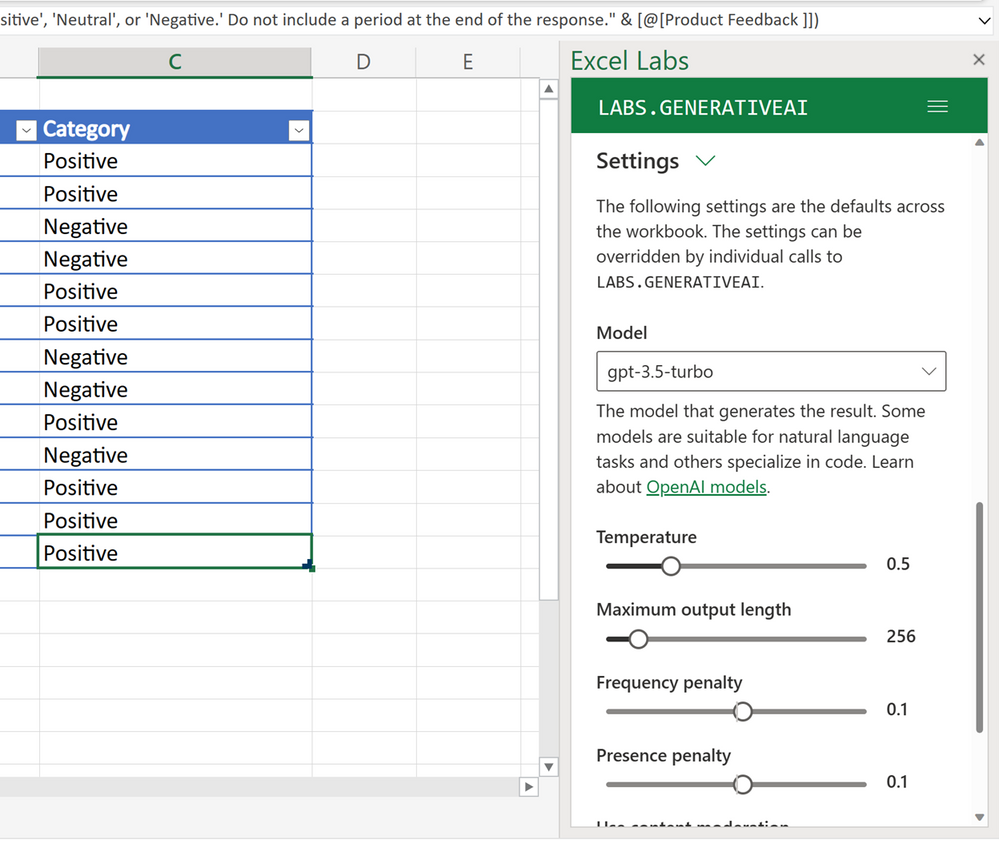Screen dimensions: 999x841
Task: Open the LABS.GENERATIVEAI hamburger menu
Action: point(937,106)
